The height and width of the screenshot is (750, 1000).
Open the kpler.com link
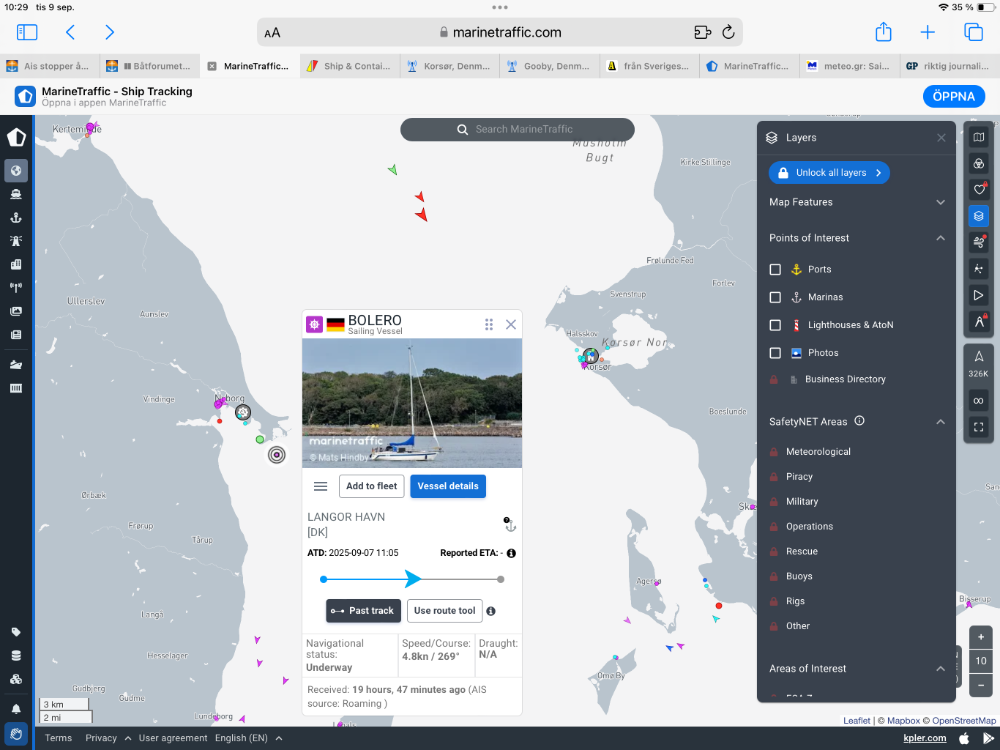click(925, 738)
